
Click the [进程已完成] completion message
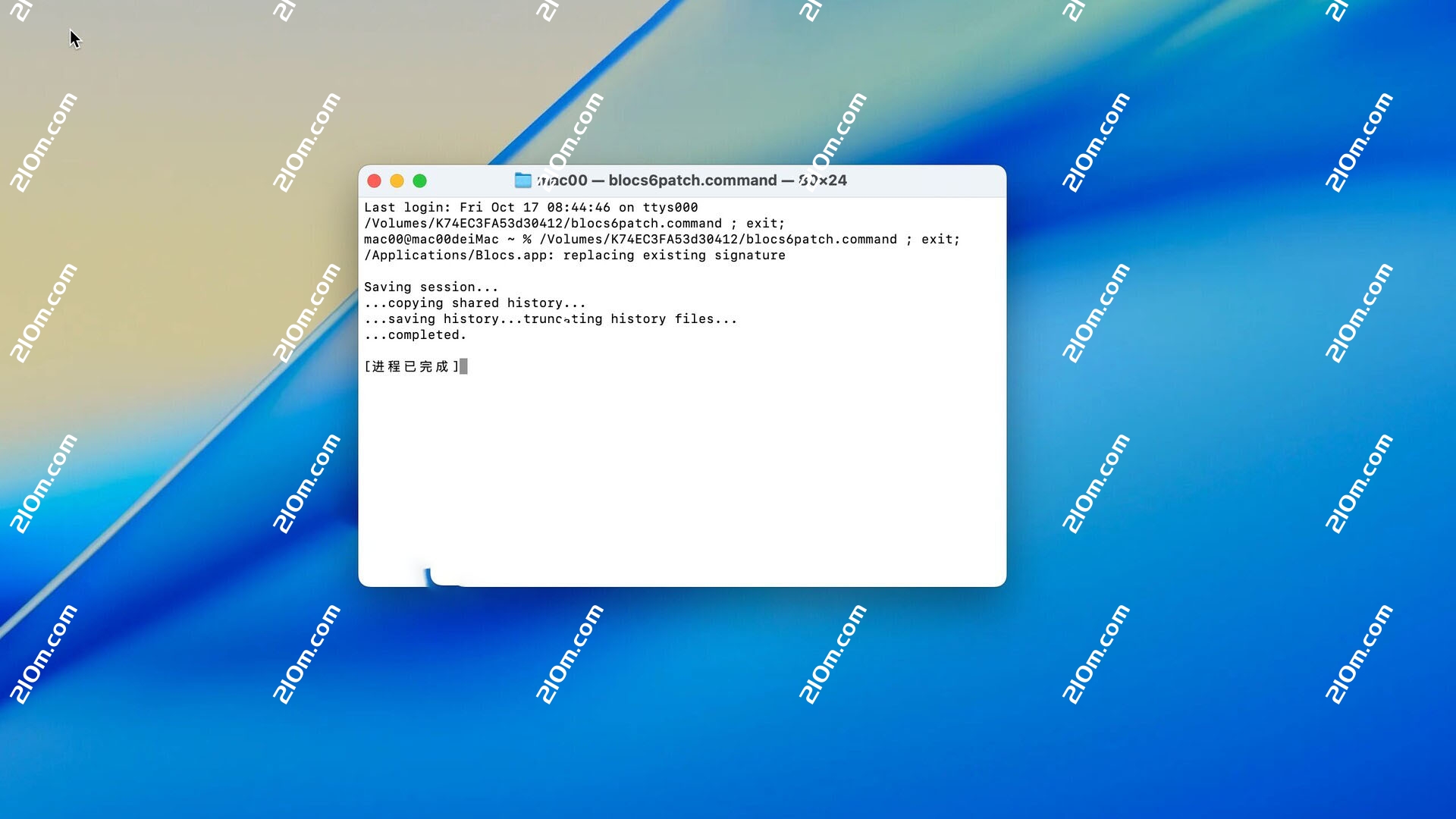click(x=412, y=366)
